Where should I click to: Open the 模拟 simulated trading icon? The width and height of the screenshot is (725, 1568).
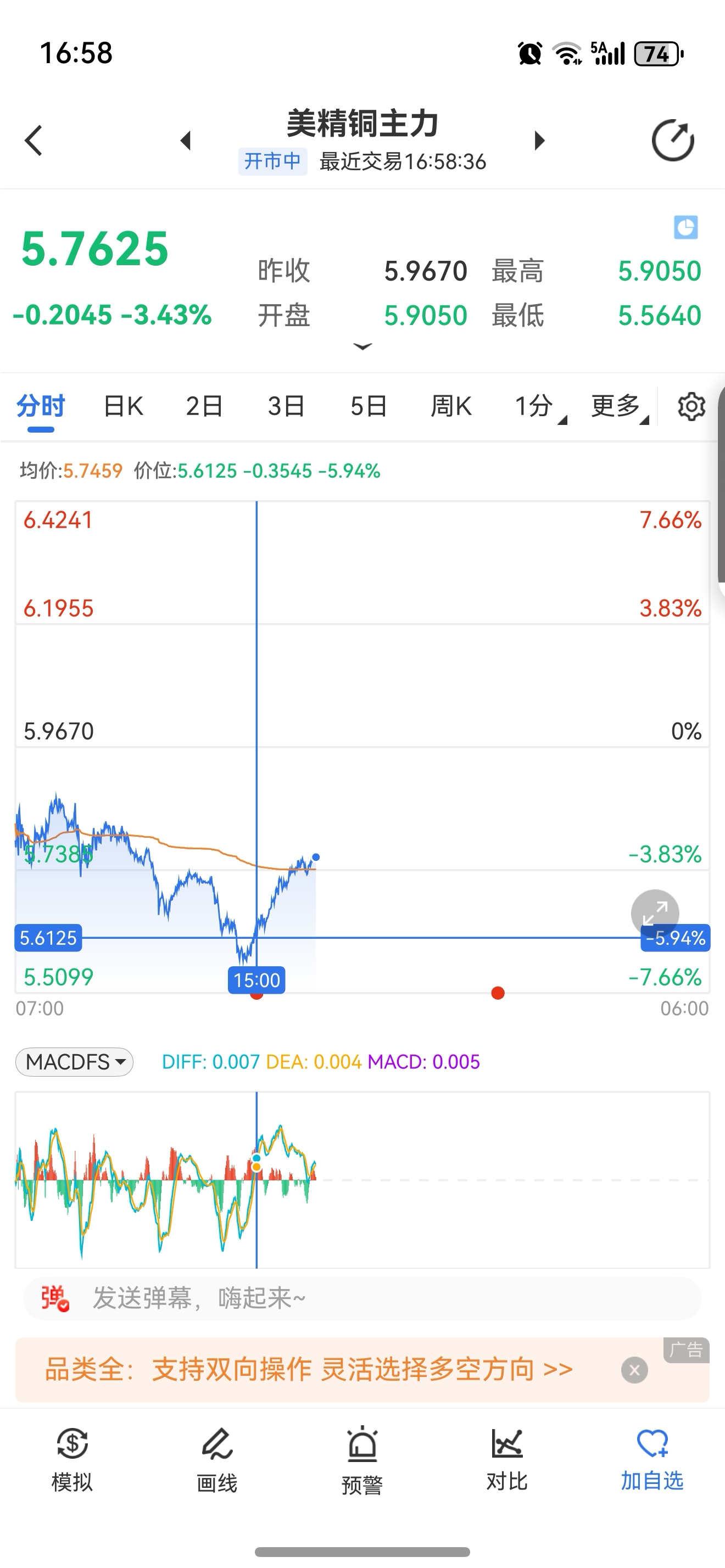pos(72,1458)
